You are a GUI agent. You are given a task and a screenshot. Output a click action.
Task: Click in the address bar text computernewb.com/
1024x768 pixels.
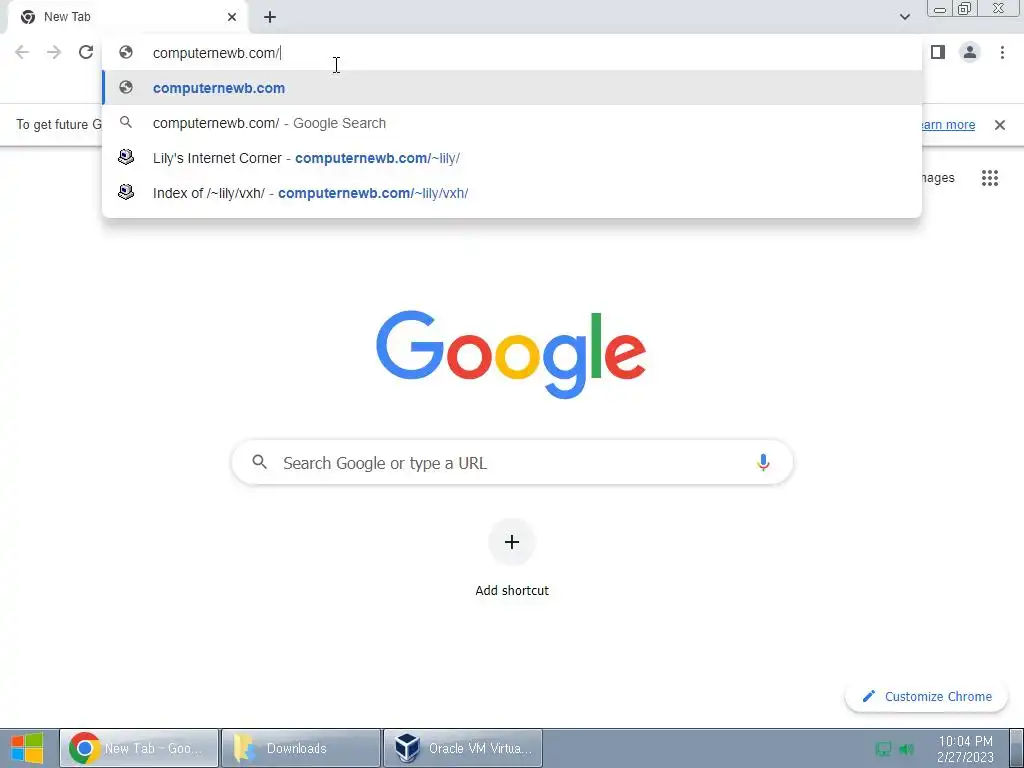click(216, 53)
